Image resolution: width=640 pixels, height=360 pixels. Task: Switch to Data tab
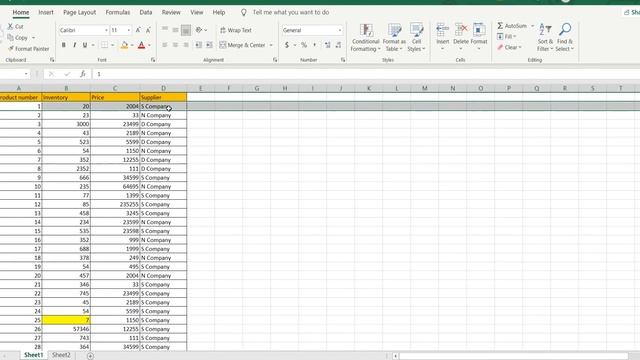pos(146,12)
